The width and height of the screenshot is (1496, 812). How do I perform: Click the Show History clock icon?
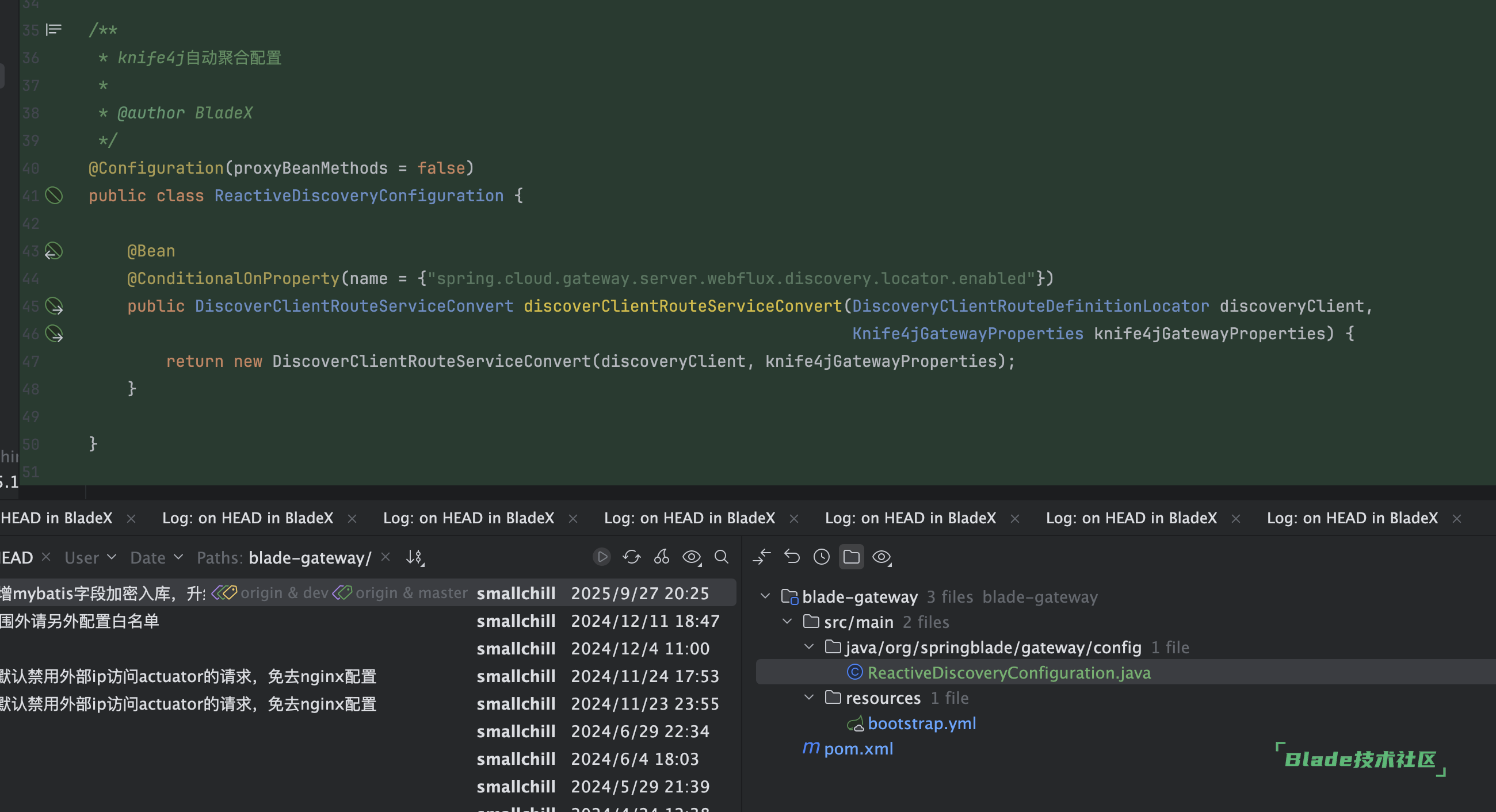coord(821,557)
